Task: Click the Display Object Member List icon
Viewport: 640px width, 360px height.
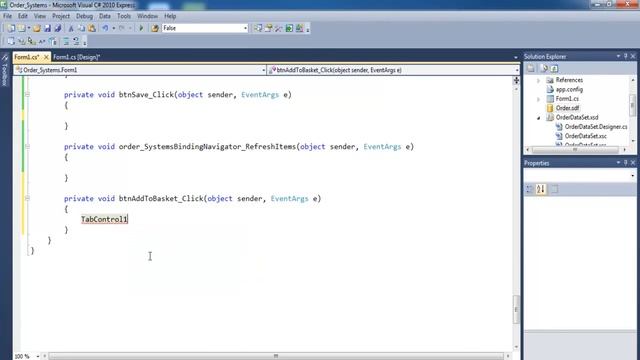Action: [x=11, y=41]
